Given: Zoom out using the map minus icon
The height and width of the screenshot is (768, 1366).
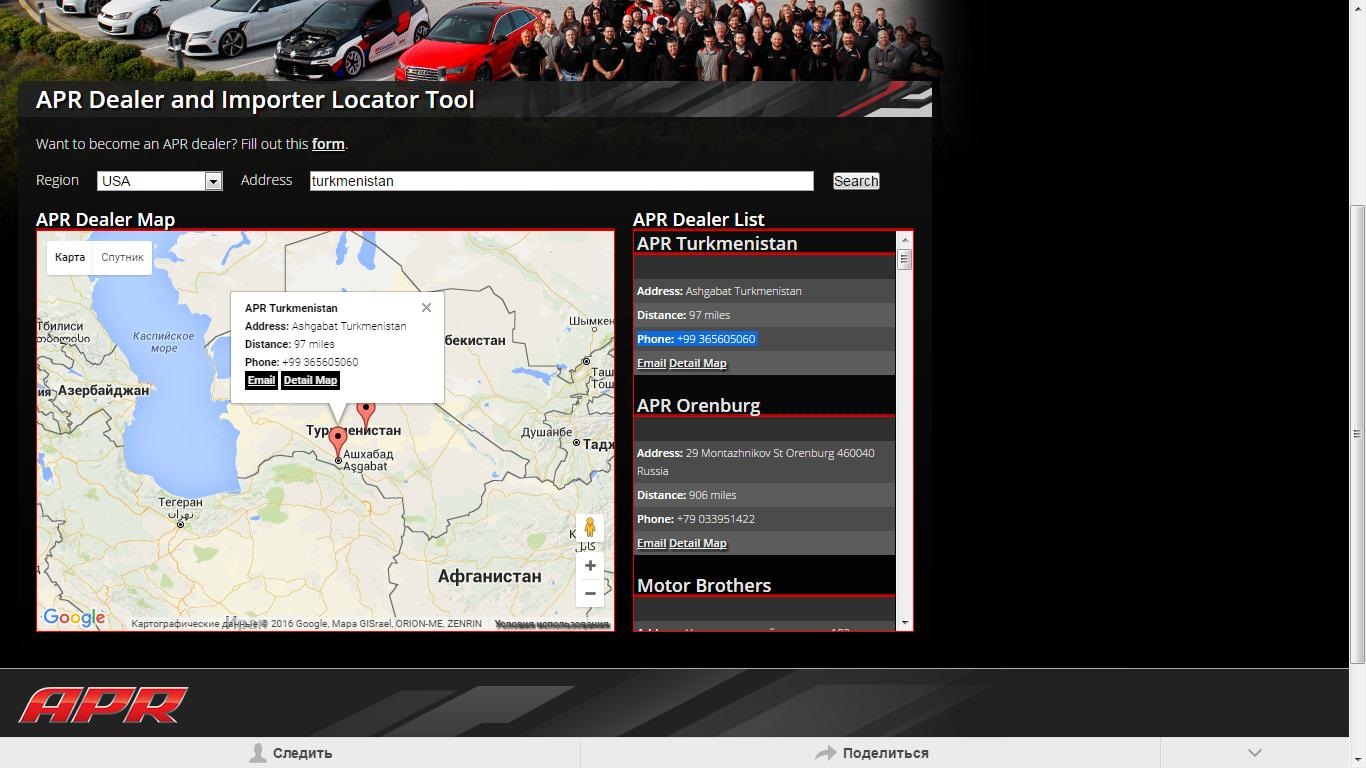Looking at the screenshot, I should coord(590,593).
